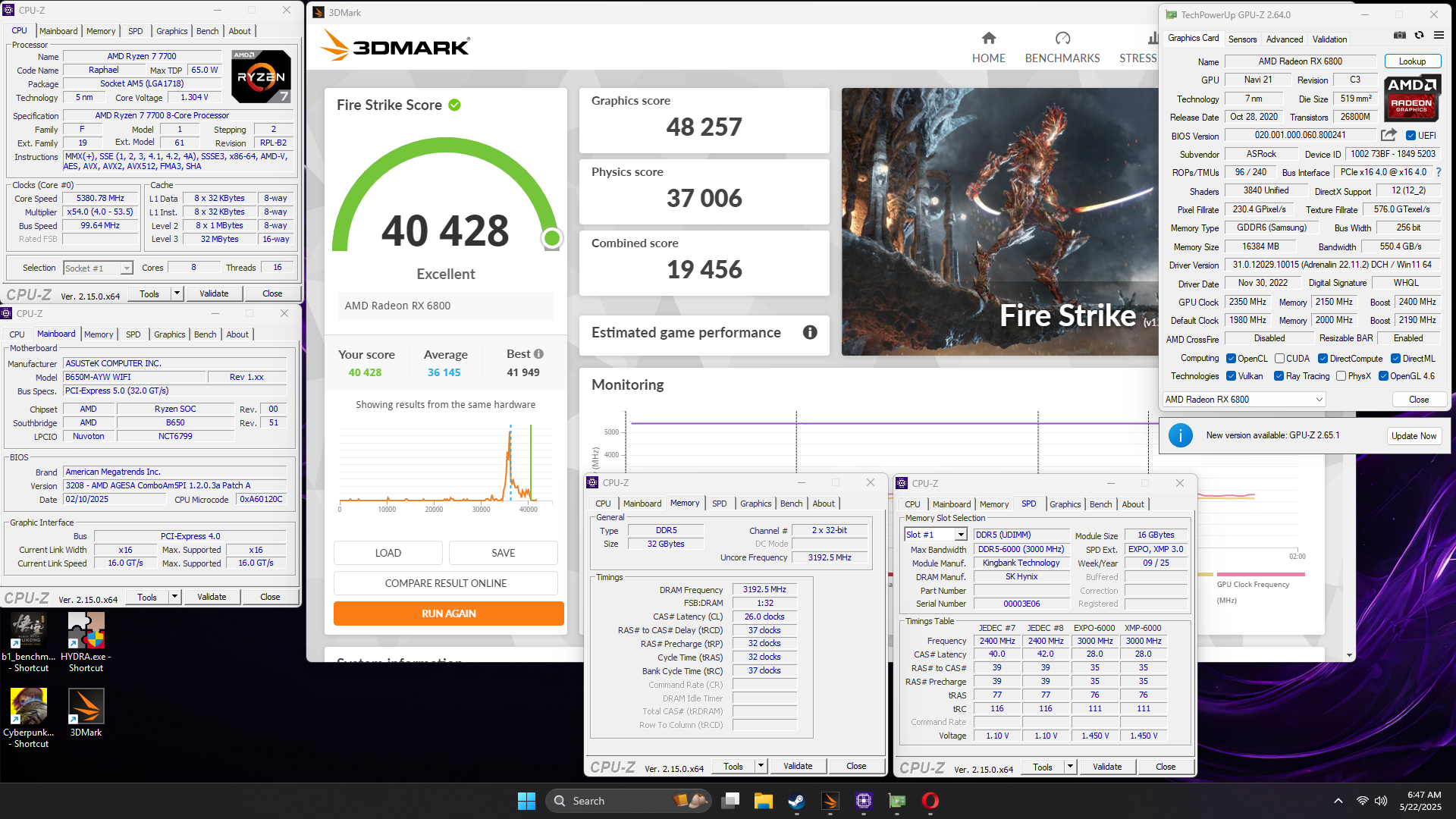Image resolution: width=1456 pixels, height=819 pixels.
Task: Click the GPU-Z taskbar icon
Action: click(897, 801)
